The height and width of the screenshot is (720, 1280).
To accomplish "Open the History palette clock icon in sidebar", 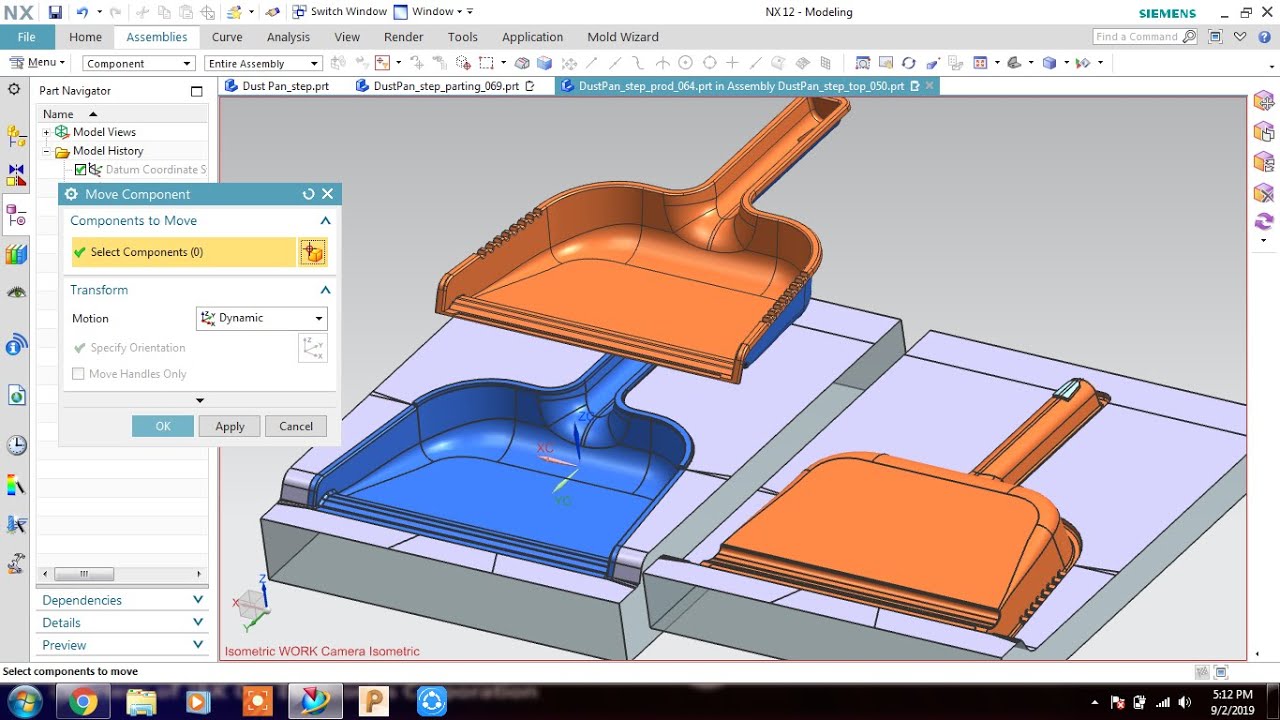I will click(x=17, y=444).
